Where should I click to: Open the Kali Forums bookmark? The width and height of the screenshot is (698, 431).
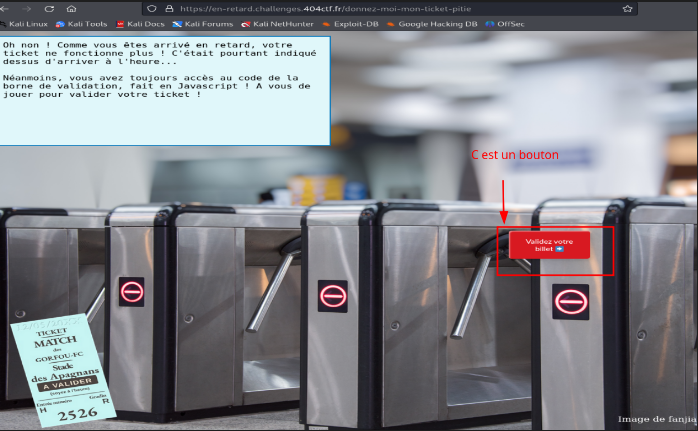click(x=202, y=23)
